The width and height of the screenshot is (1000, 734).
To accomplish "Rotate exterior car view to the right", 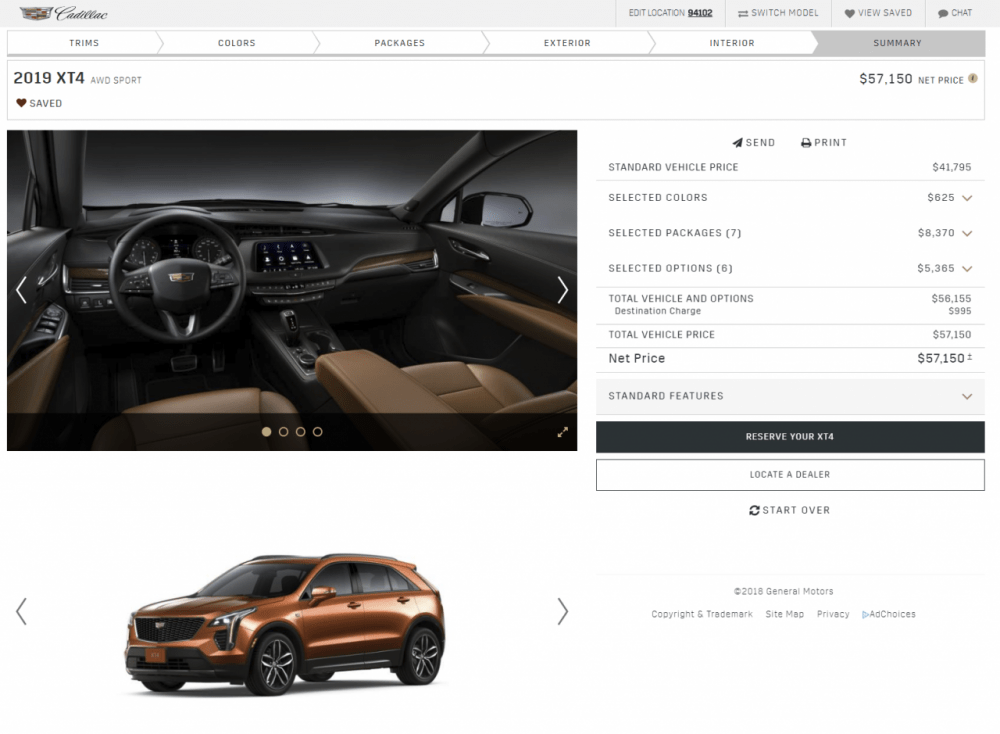I will tap(562, 611).
